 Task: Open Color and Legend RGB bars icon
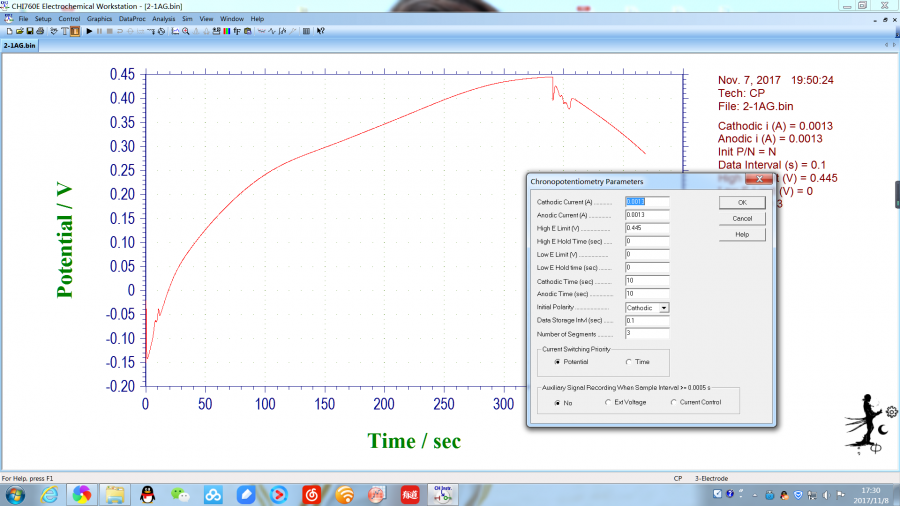pos(227,31)
